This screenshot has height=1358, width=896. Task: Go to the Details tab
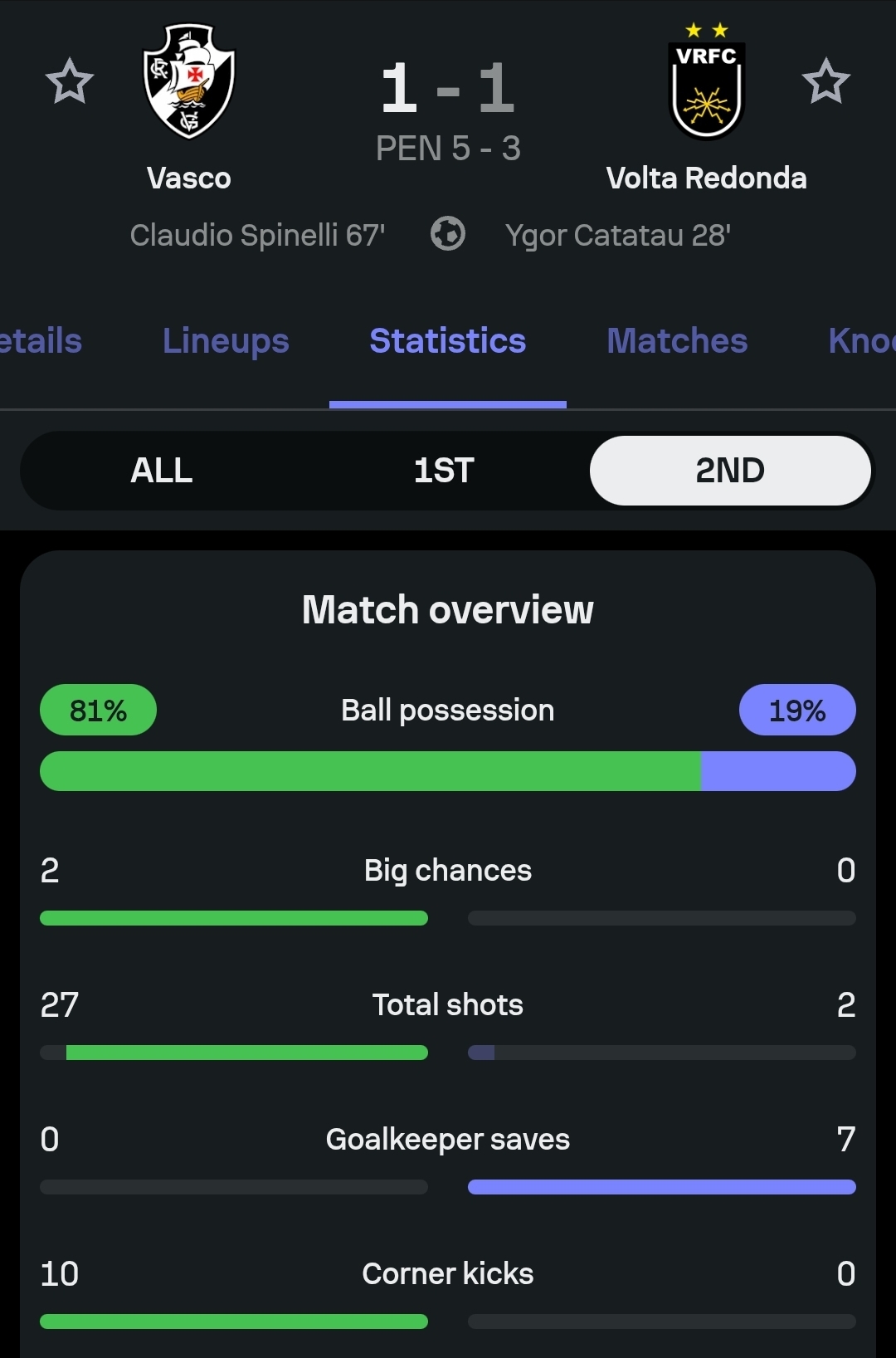[40, 341]
